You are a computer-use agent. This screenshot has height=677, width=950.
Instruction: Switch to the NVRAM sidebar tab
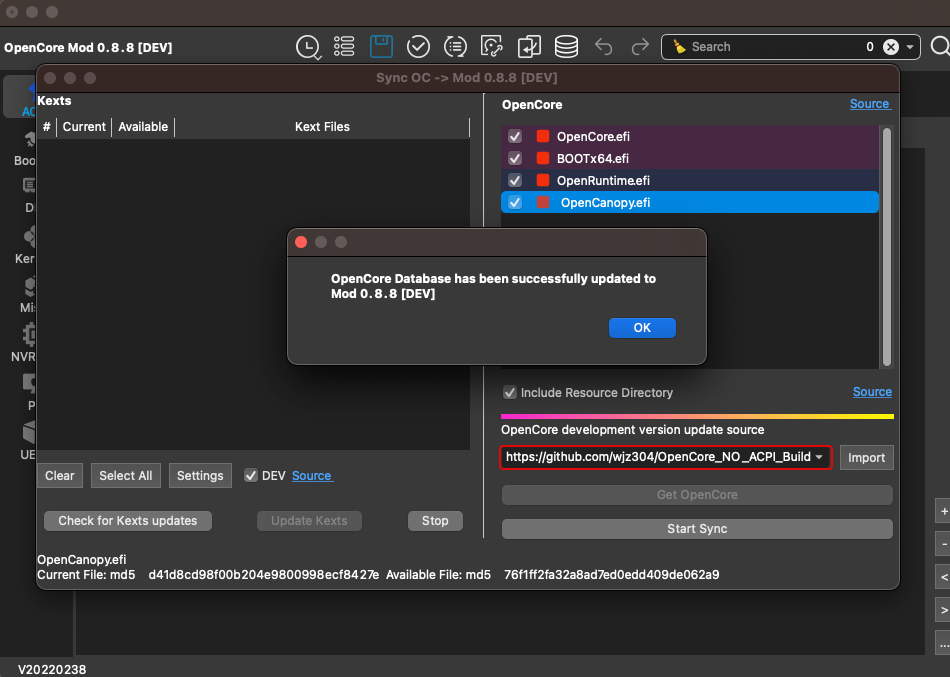point(24,344)
